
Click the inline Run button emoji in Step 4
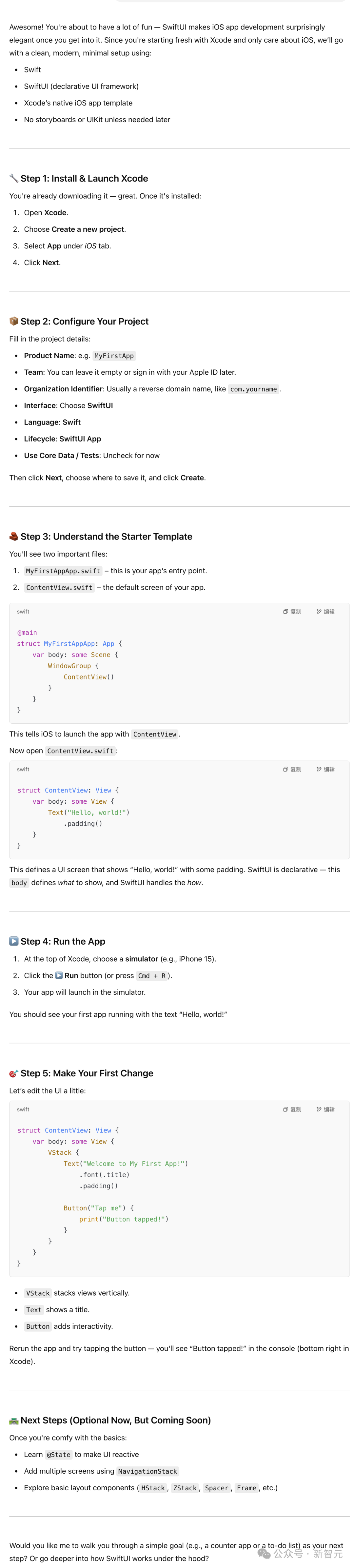pyautogui.click(x=59, y=975)
